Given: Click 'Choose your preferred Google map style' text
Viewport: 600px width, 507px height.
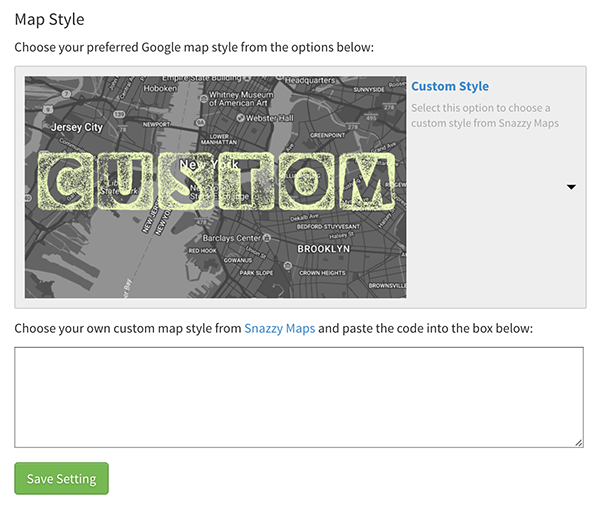Looking at the screenshot, I should 194,47.
